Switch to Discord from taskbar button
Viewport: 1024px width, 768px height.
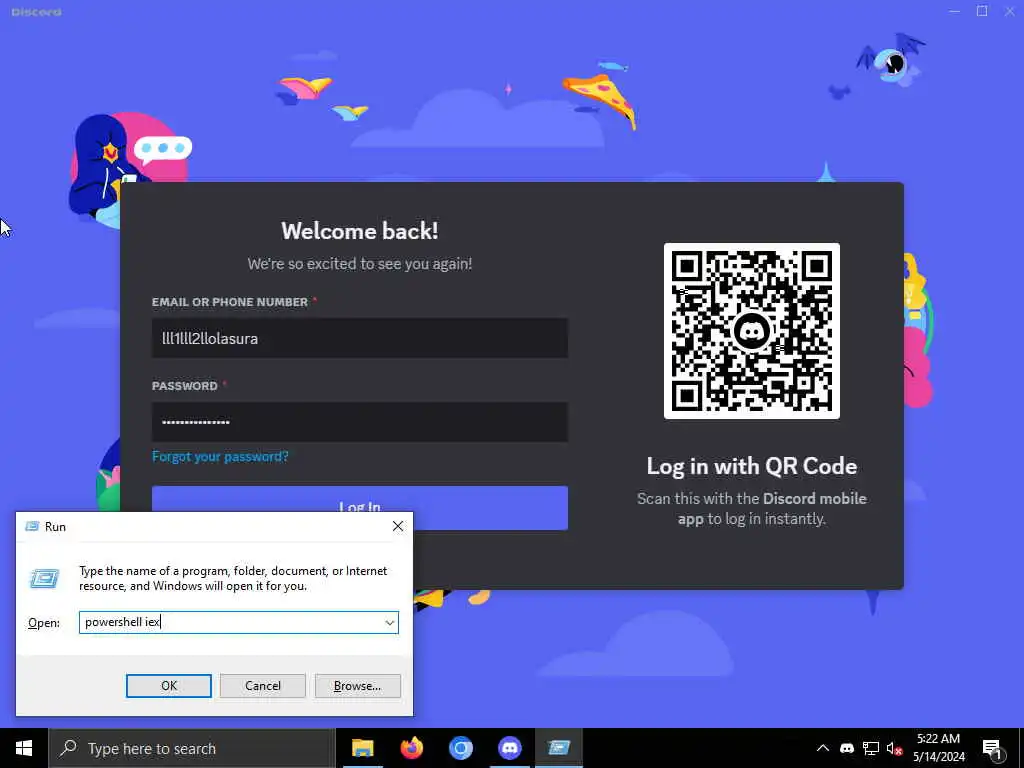509,748
